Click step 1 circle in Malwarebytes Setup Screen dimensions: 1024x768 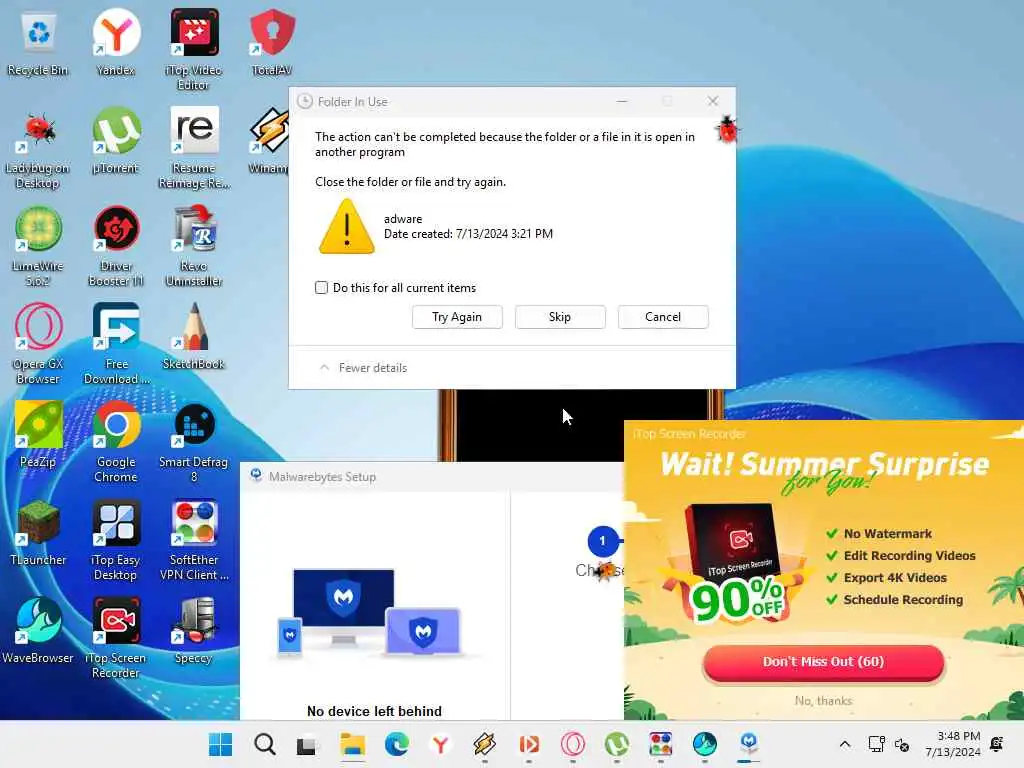[x=603, y=541]
